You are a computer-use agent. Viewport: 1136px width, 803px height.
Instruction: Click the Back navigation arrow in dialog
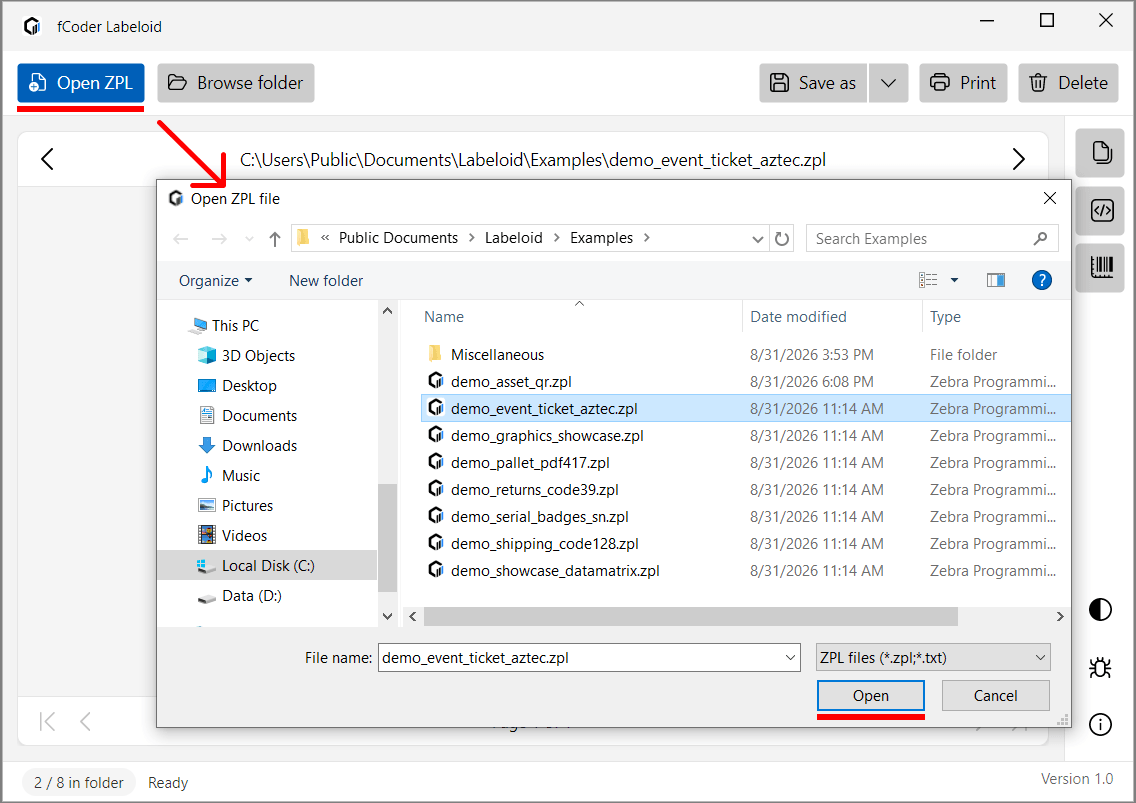click(x=181, y=238)
